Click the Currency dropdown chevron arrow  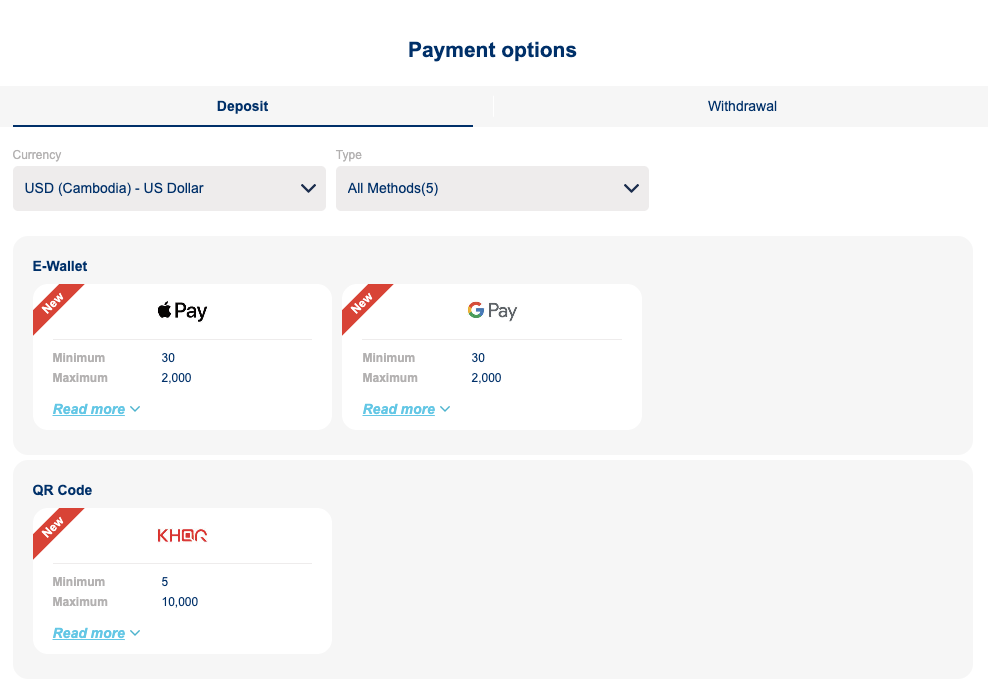point(309,189)
